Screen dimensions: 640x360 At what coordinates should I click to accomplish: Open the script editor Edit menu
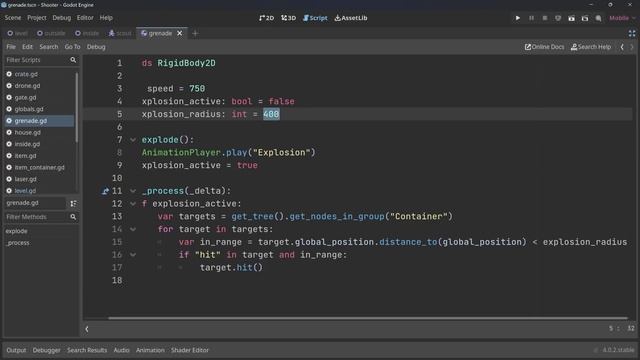coord(27,47)
